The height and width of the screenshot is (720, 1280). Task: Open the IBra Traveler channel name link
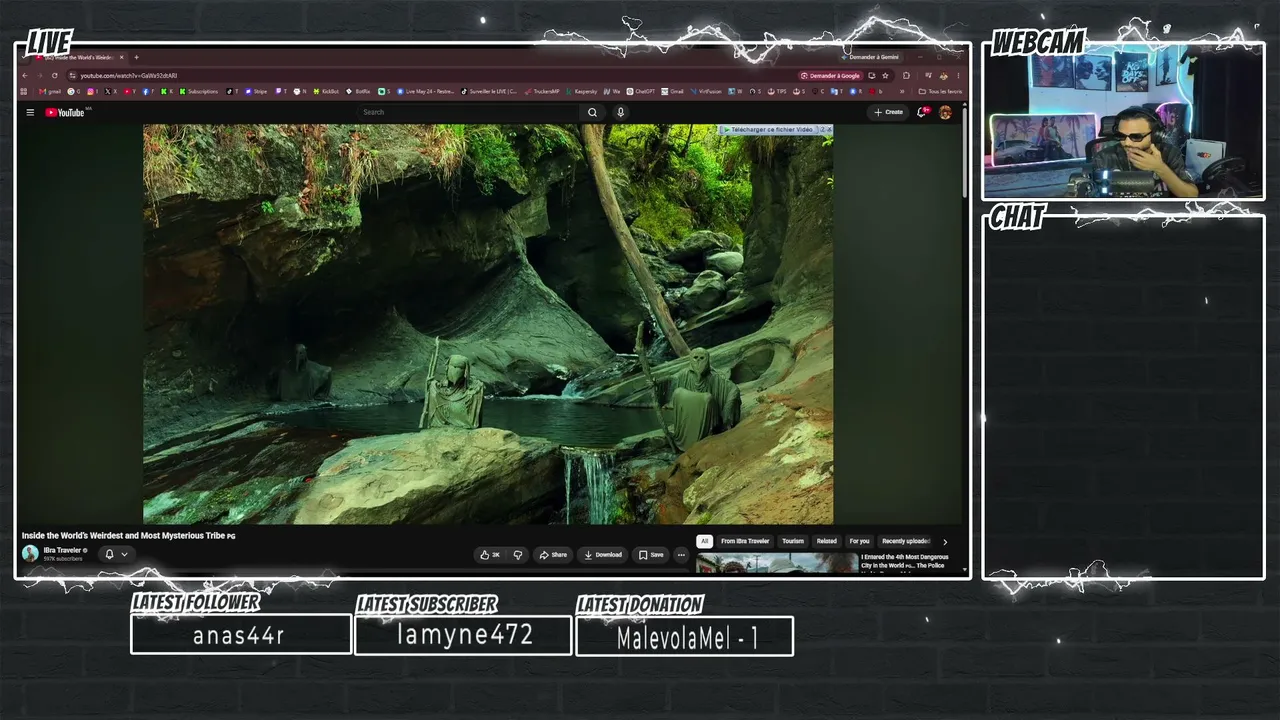62,550
